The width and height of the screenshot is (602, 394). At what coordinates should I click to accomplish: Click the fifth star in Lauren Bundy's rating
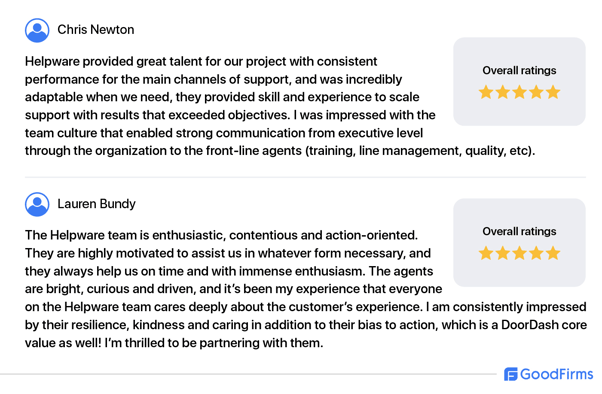[x=553, y=253]
